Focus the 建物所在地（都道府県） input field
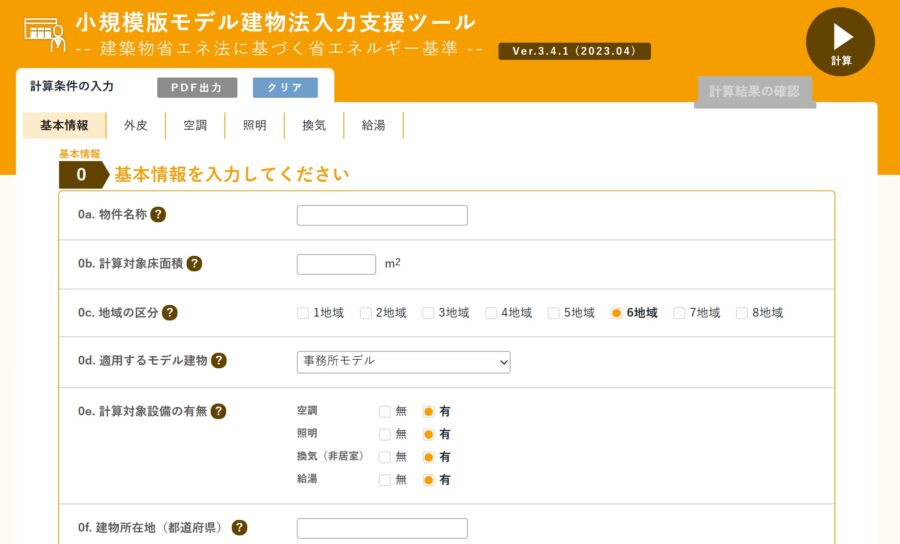This screenshot has width=900, height=544. 382,529
